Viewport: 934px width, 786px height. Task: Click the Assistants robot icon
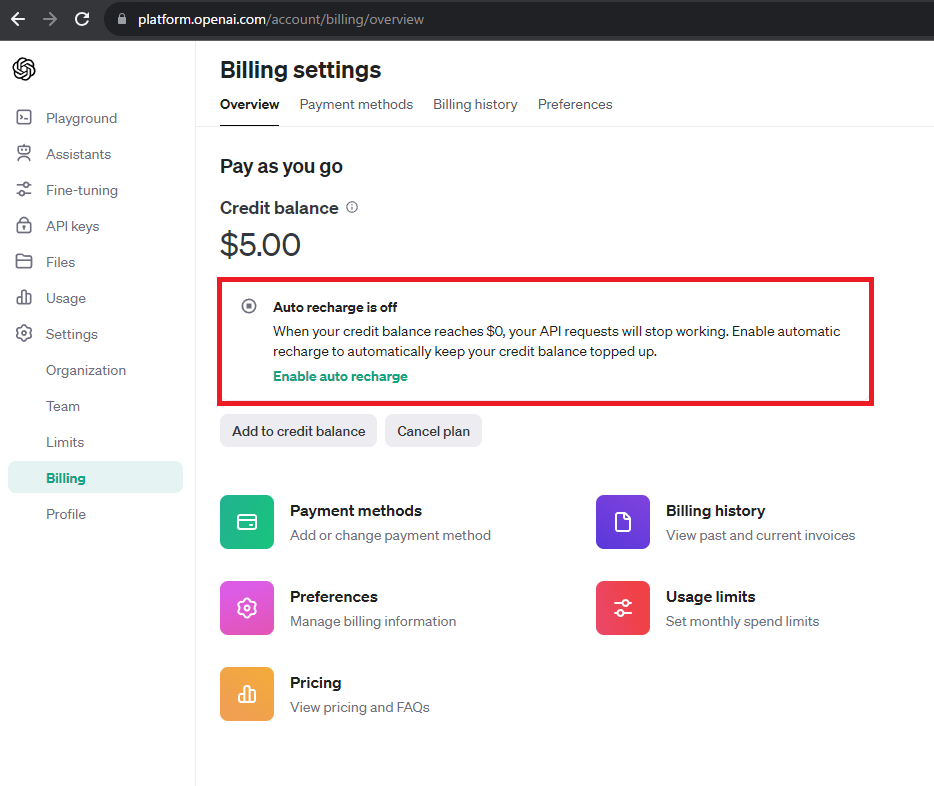[24, 154]
